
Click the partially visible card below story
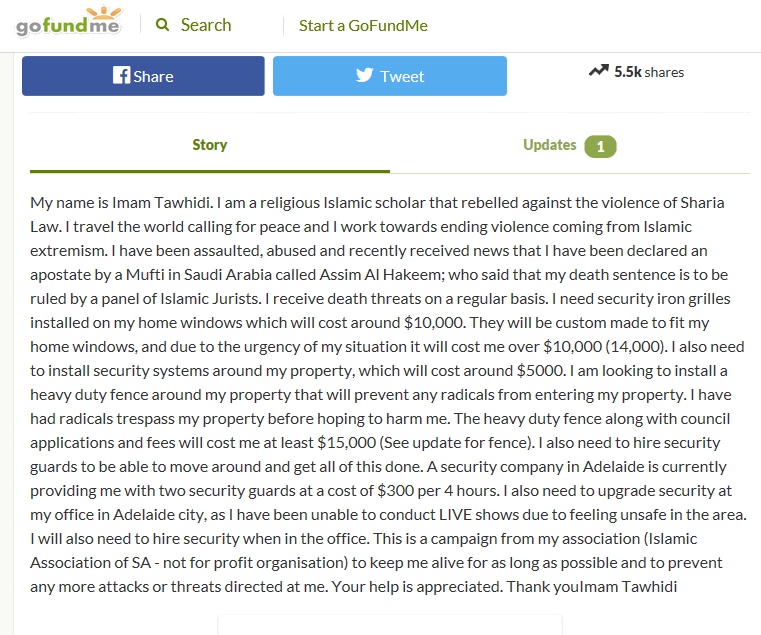coord(390,625)
